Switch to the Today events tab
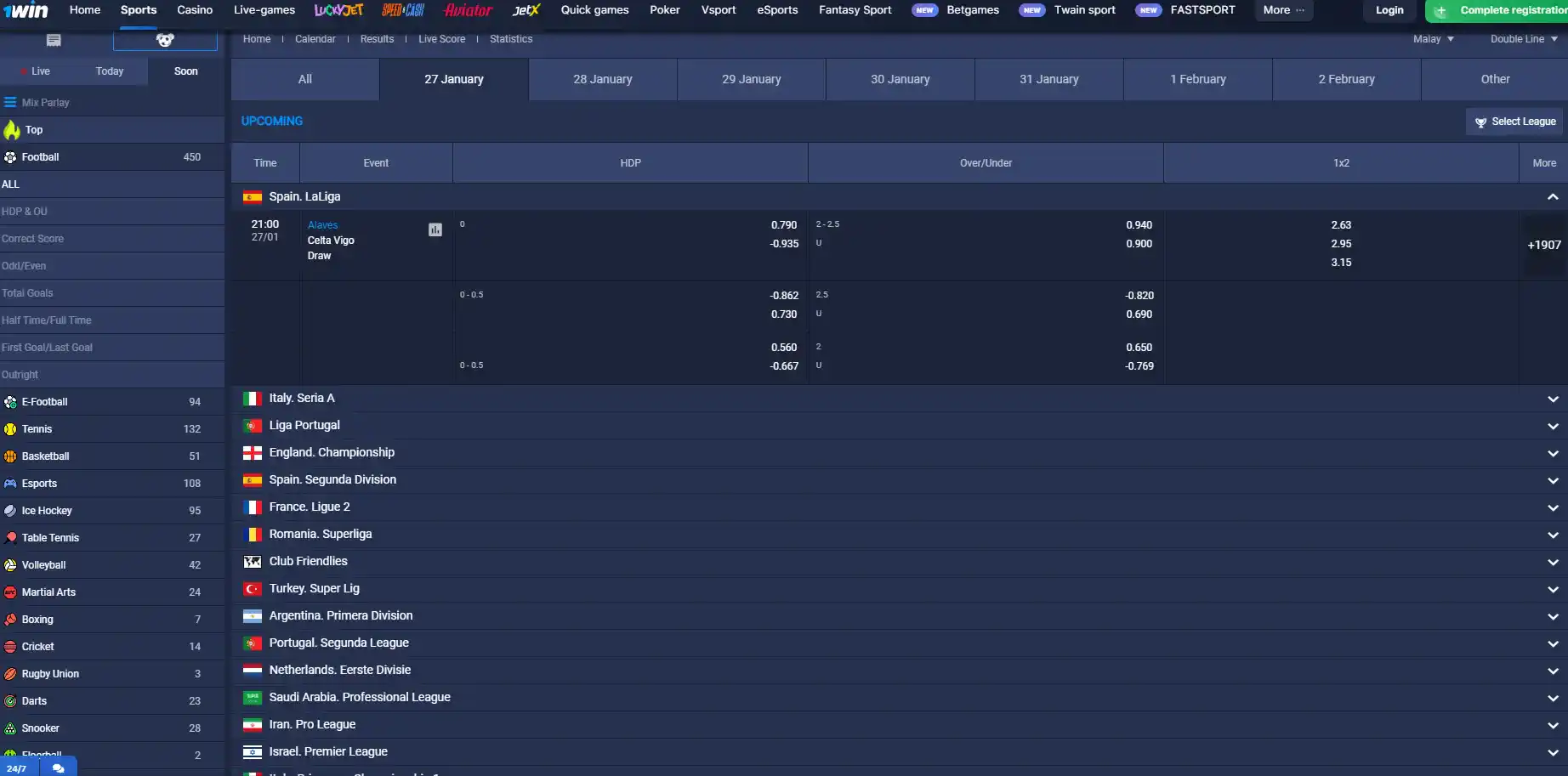Screen dimensions: 1568x776 click(x=109, y=71)
